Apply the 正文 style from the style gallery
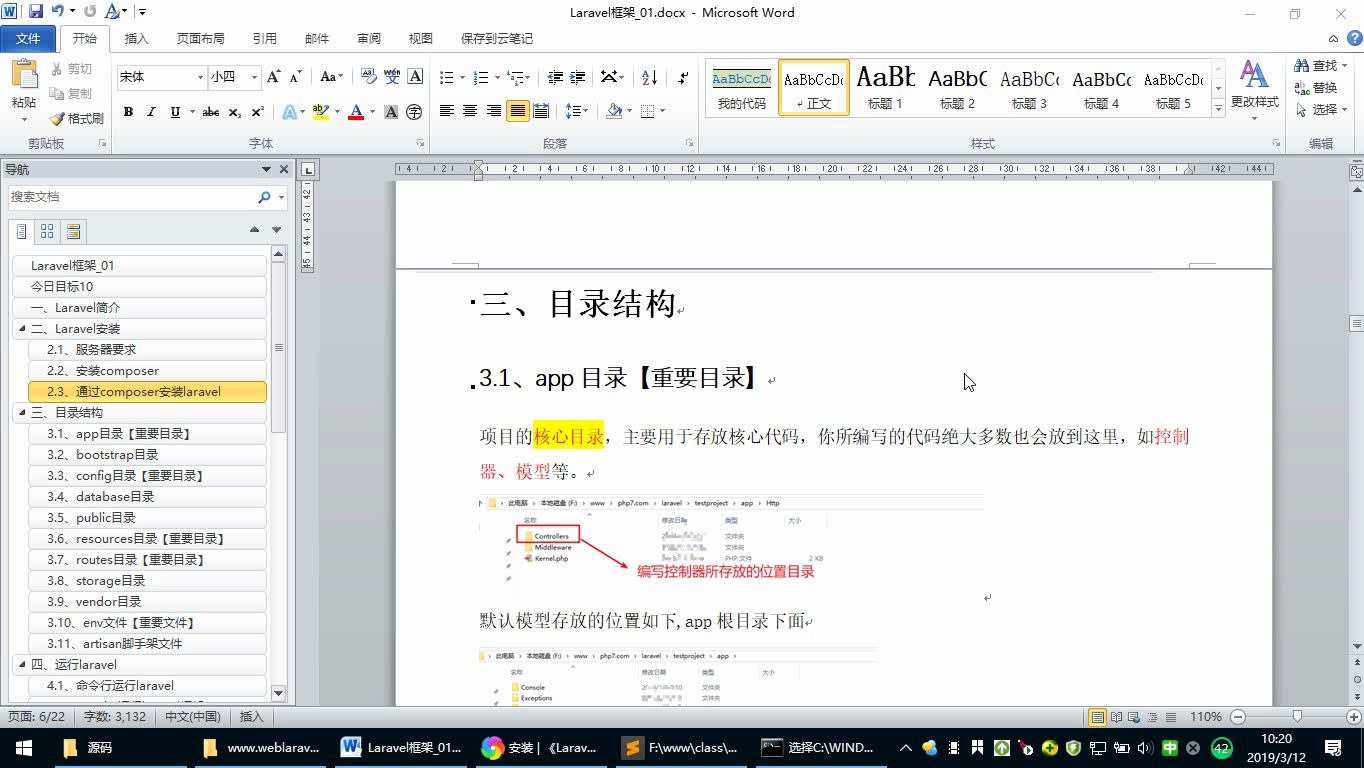Screen dimensions: 1364x768 point(813,87)
